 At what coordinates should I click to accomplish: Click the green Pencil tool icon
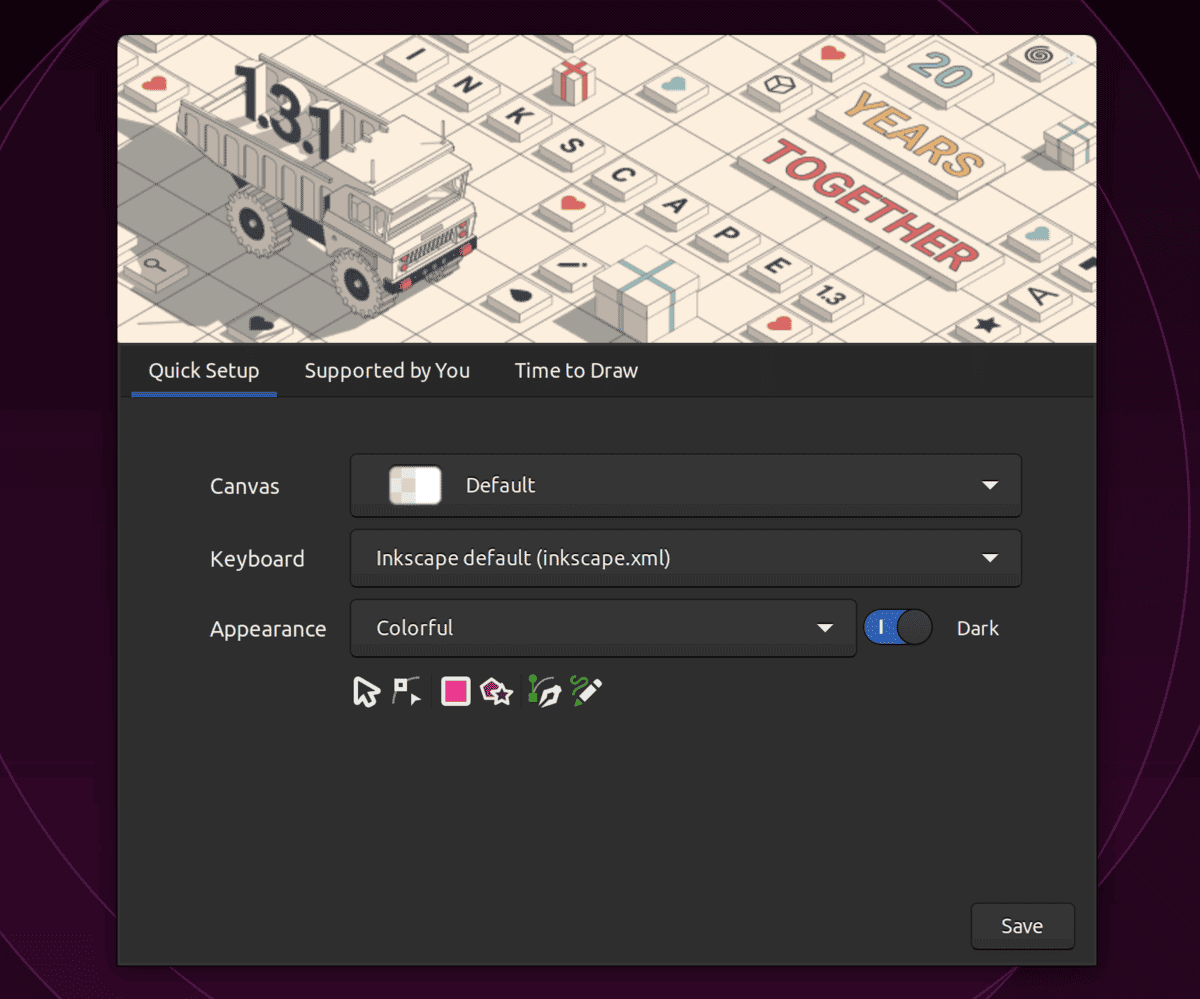[586, 691]
